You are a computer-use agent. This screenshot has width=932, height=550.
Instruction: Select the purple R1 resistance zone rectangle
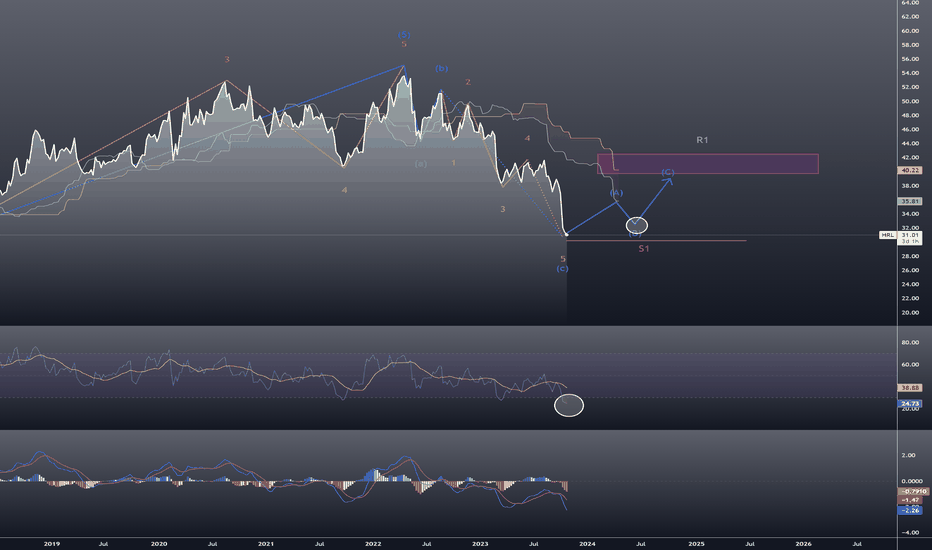(708, 164)
